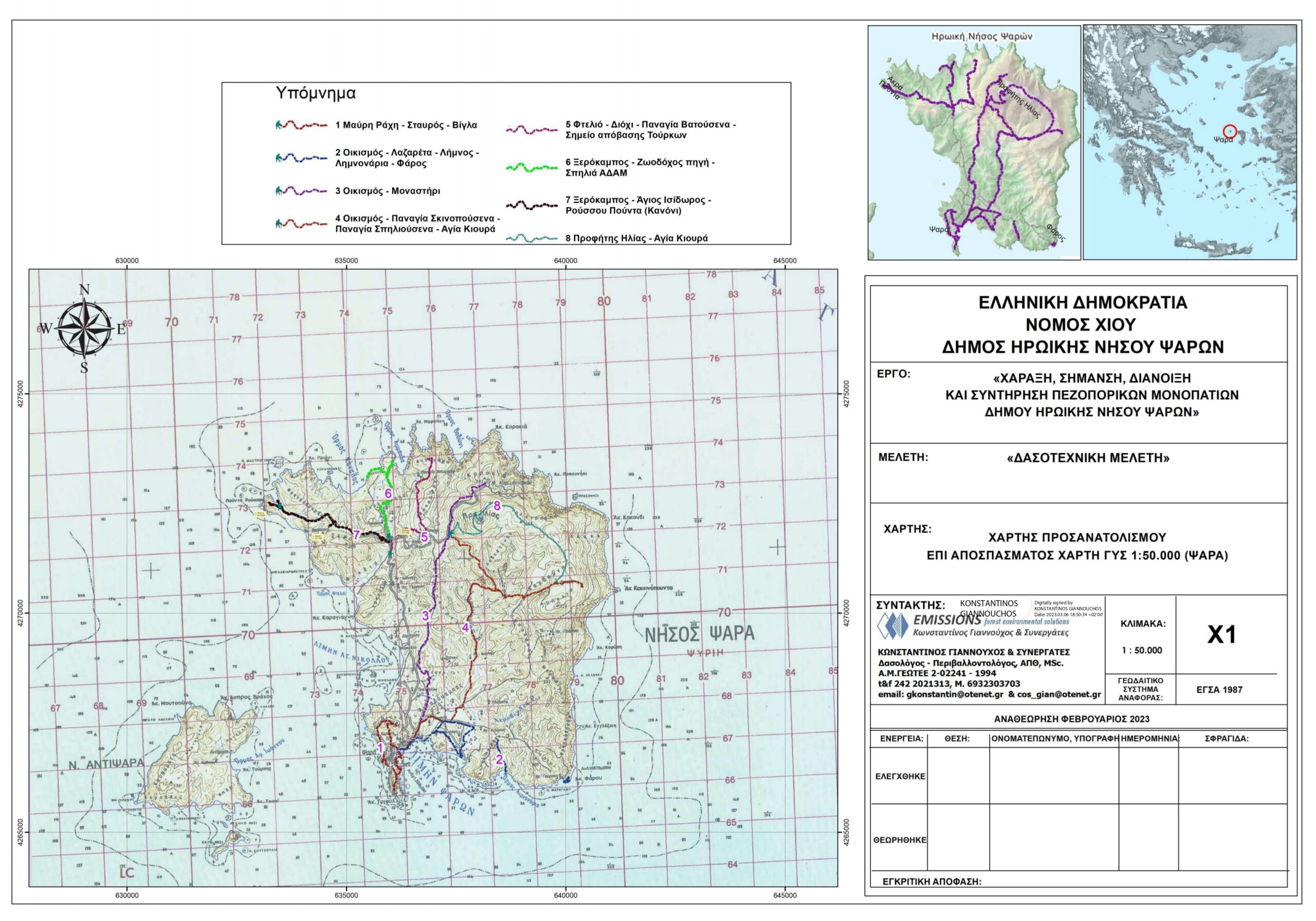Click the hiker icon beside legend route 4
This screenshot has height=921, width=1316.
tap(279, 223)
